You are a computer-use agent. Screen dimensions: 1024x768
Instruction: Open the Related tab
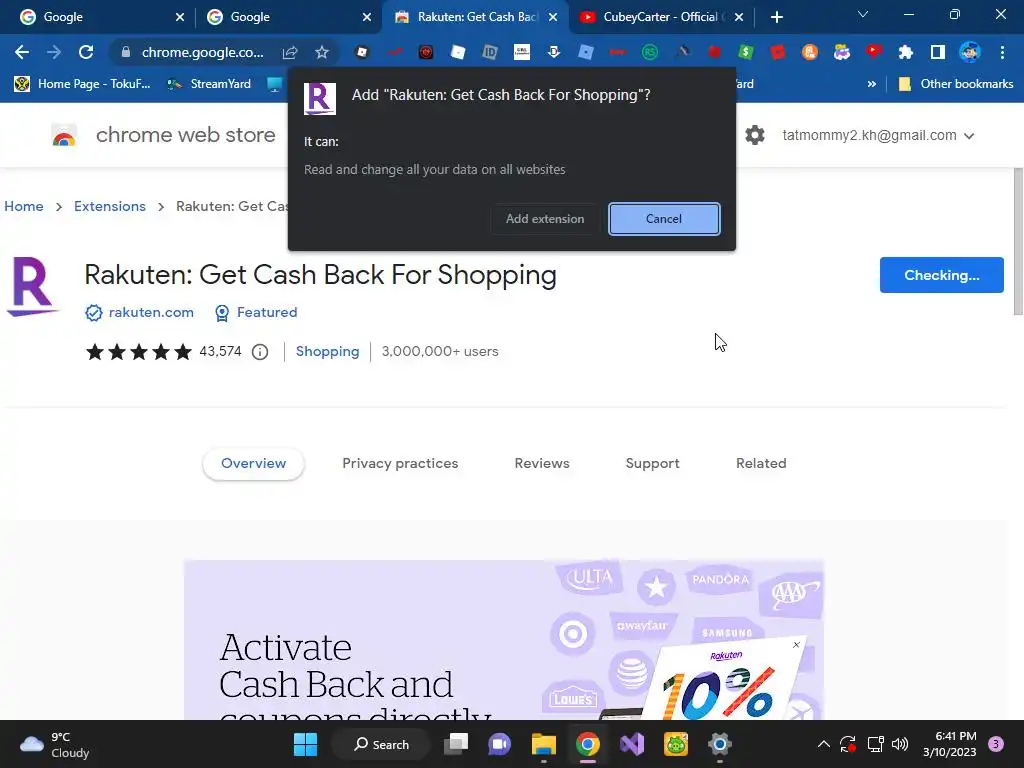click(761, 463)
